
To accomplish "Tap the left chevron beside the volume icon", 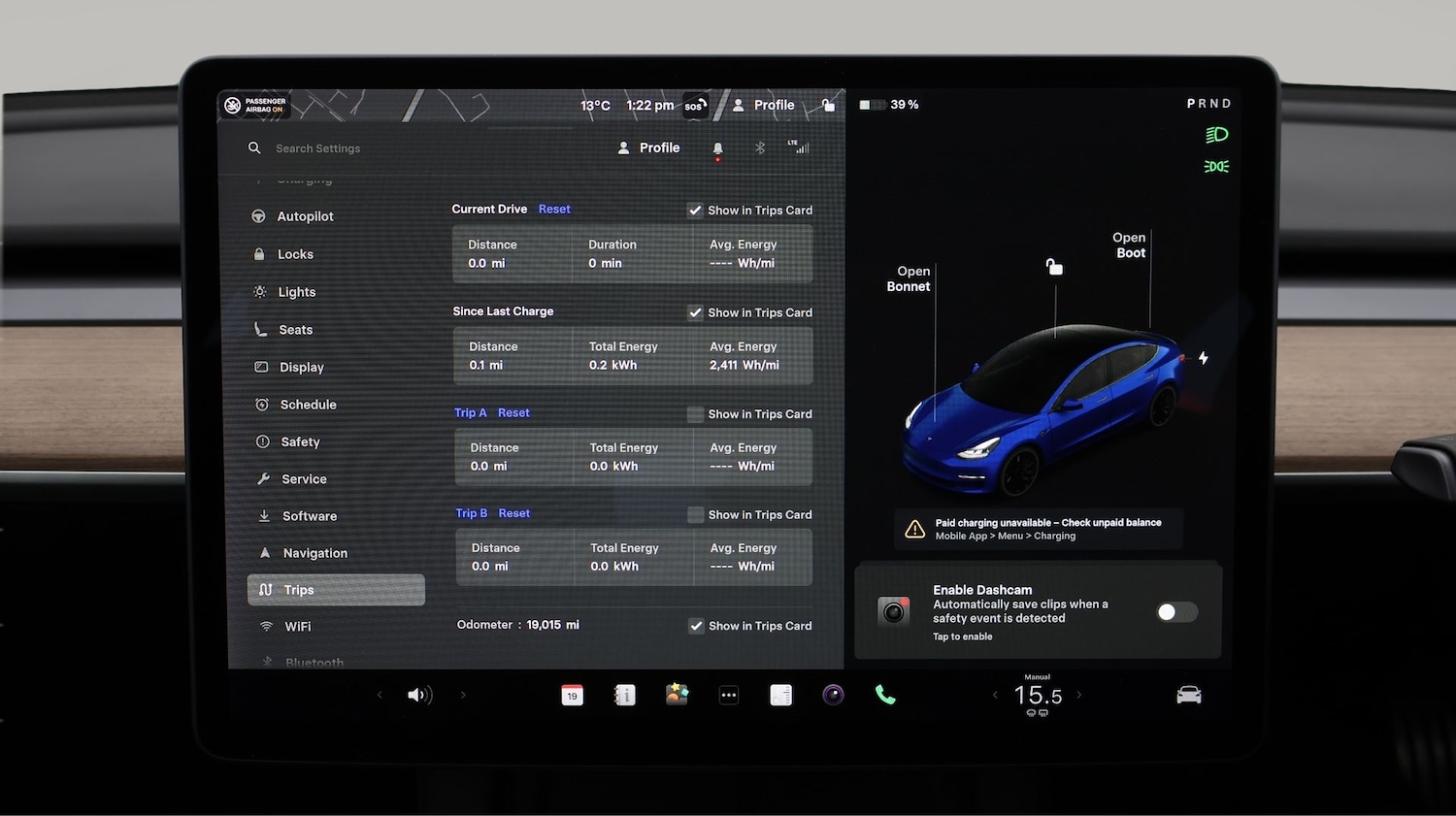I will point(380,695).
